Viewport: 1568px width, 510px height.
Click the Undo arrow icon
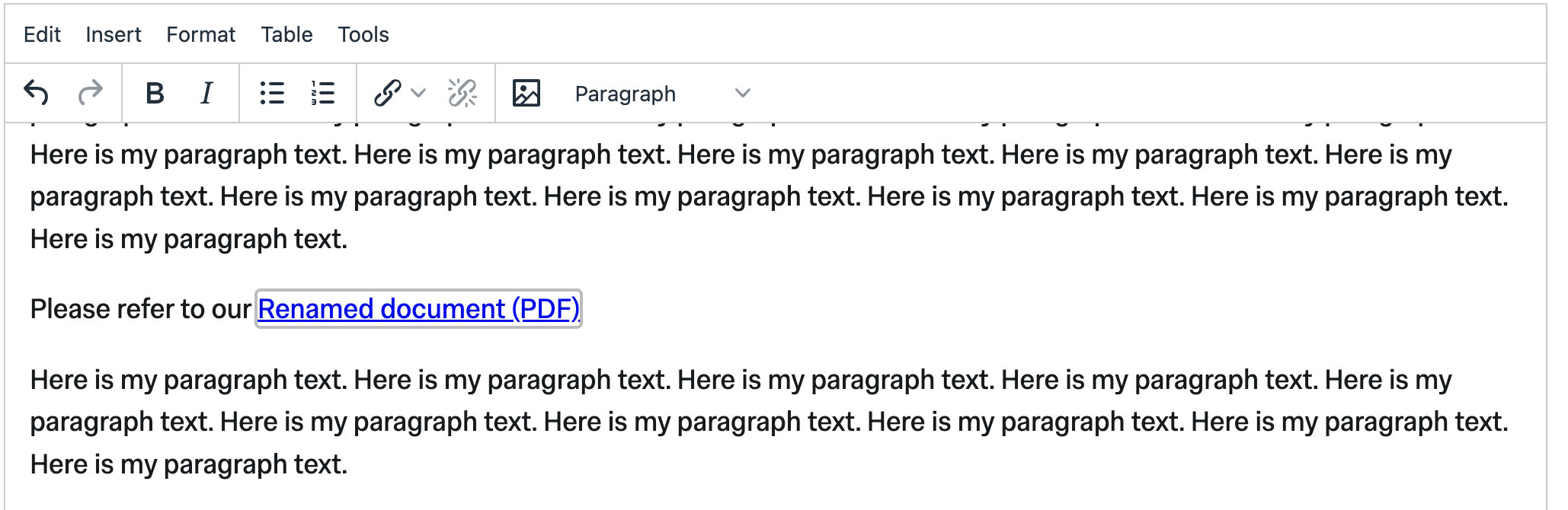pos(36,93)
